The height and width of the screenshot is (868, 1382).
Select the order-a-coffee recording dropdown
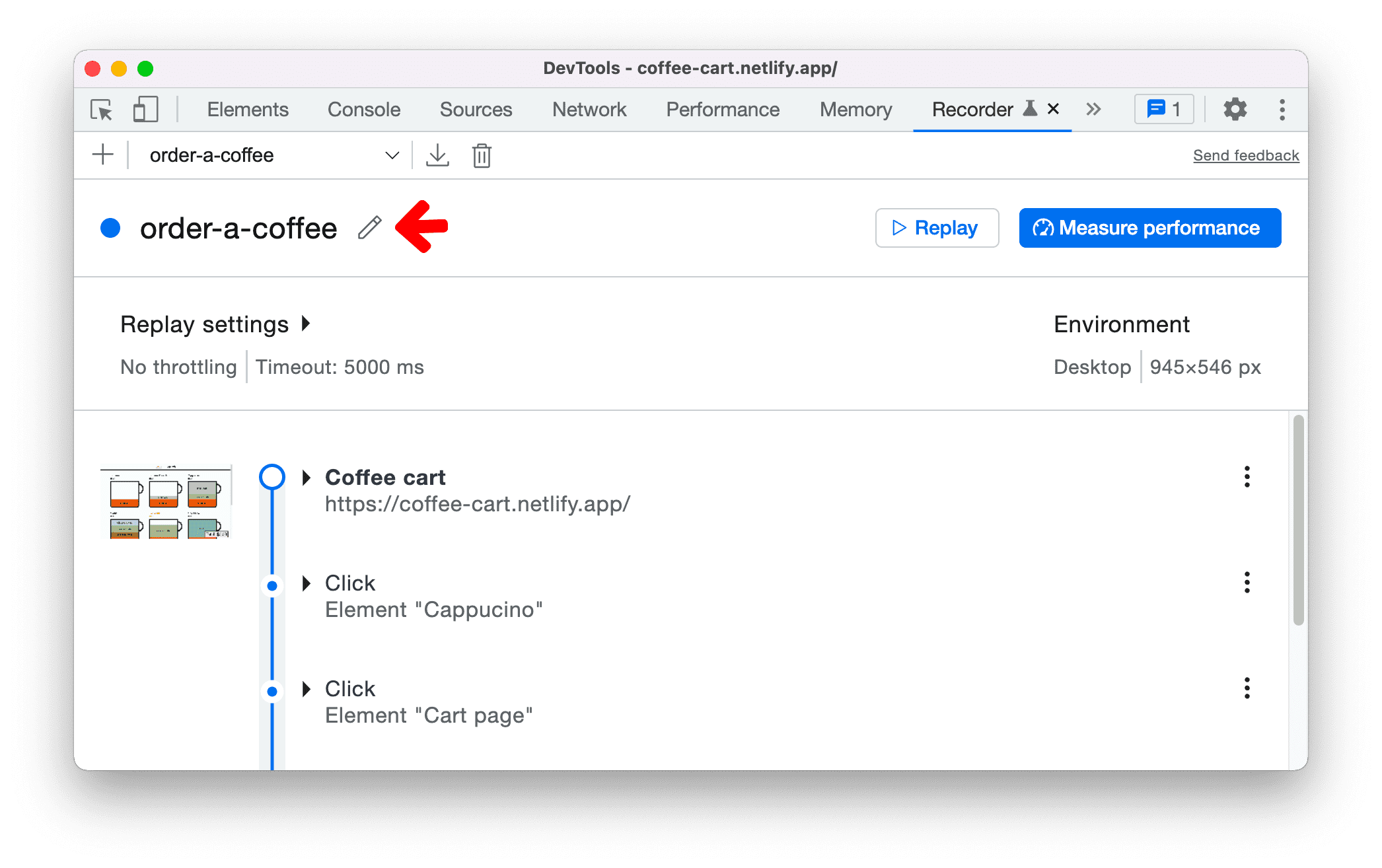tap(270, 156)
